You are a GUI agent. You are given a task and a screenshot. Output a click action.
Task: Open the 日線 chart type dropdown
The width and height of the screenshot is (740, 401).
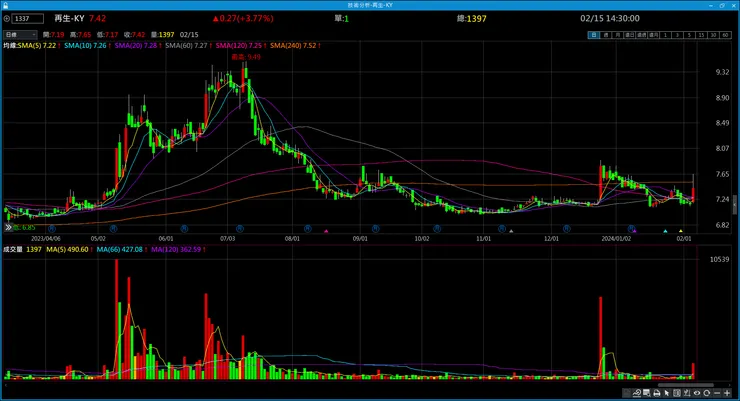click(x=20, y=34)
